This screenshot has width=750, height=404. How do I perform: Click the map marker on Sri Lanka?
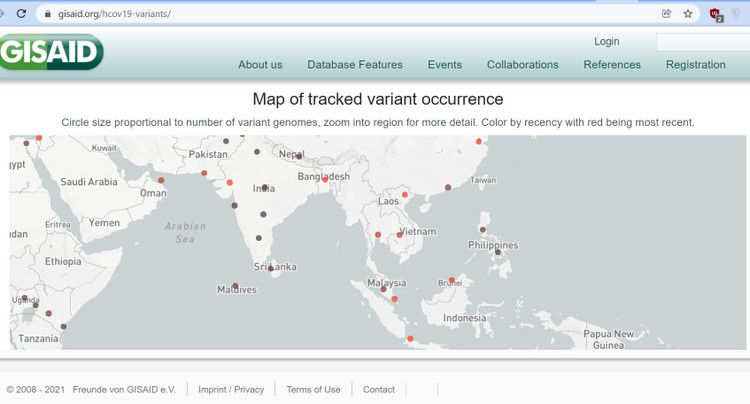pyautogui.click(x=271, y=268)
